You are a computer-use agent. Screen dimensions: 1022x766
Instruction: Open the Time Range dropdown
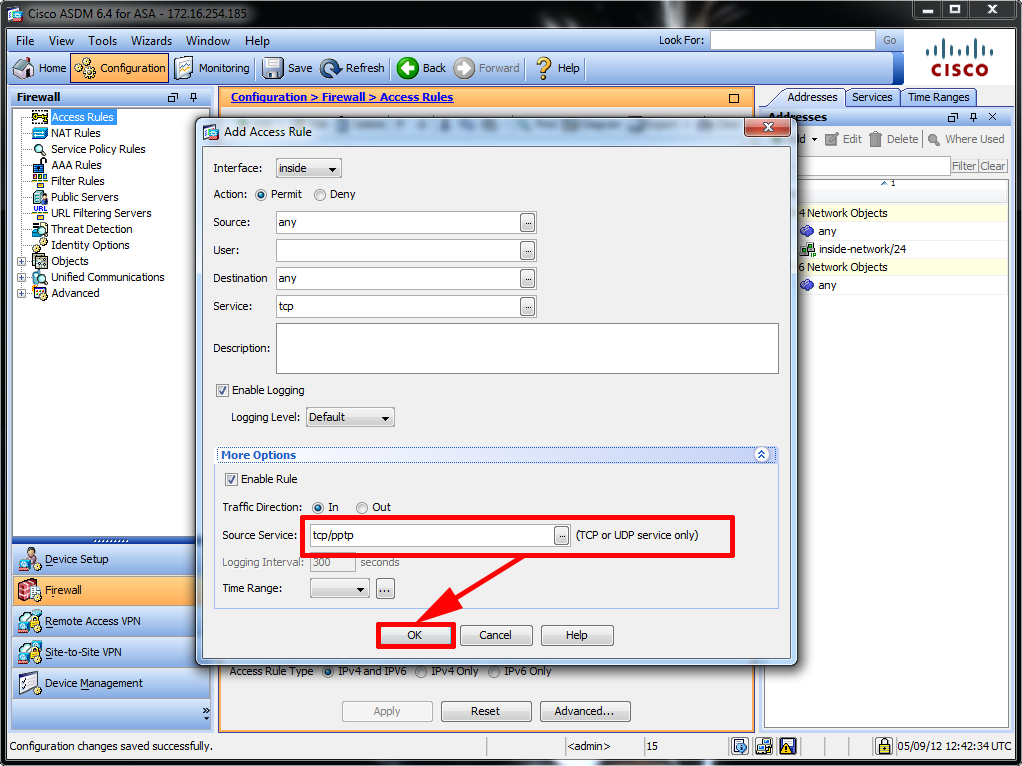click(x=340, y=589)
